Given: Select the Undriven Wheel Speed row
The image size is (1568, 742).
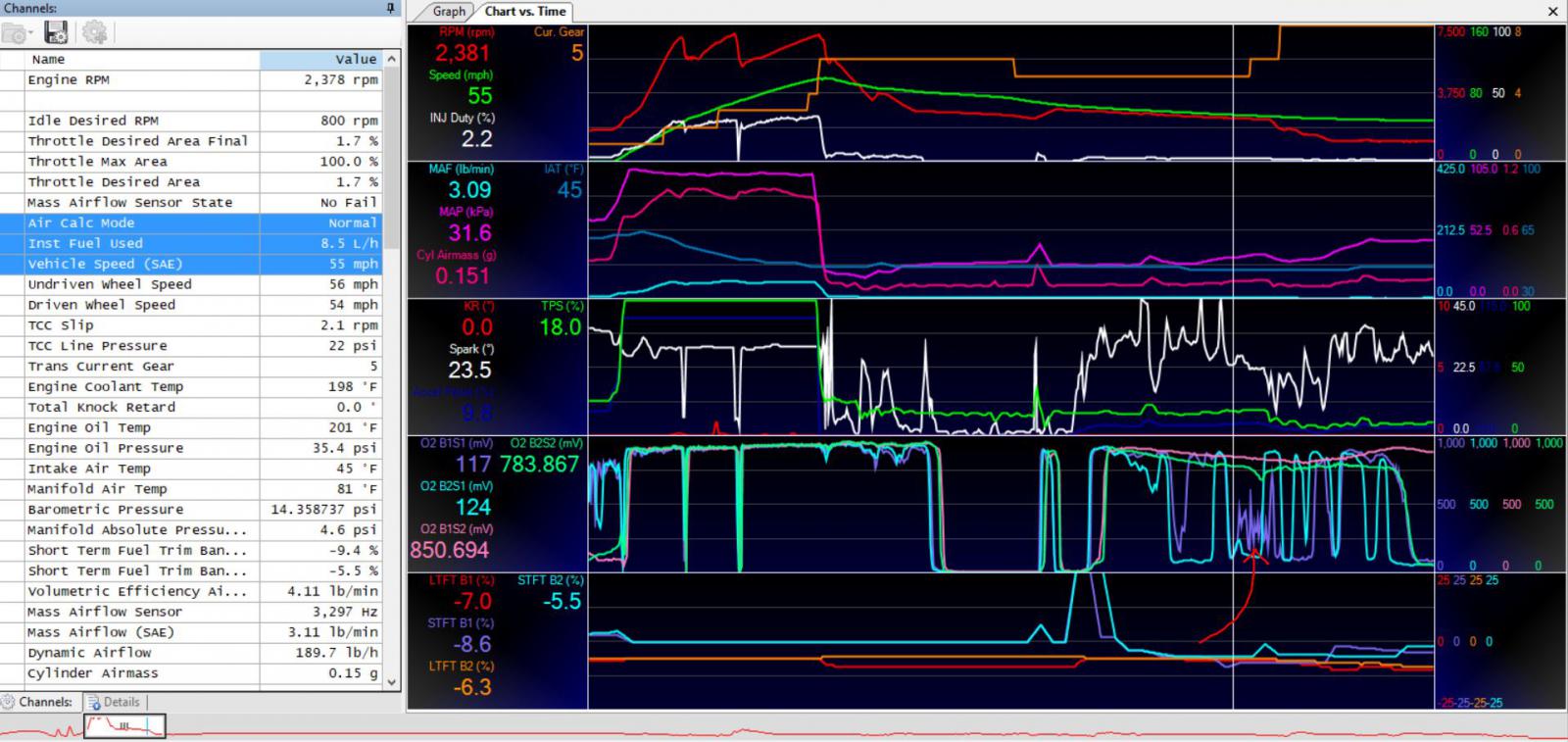Looking at the screenshot, I should pyautogui.click(x=191, y=284).
